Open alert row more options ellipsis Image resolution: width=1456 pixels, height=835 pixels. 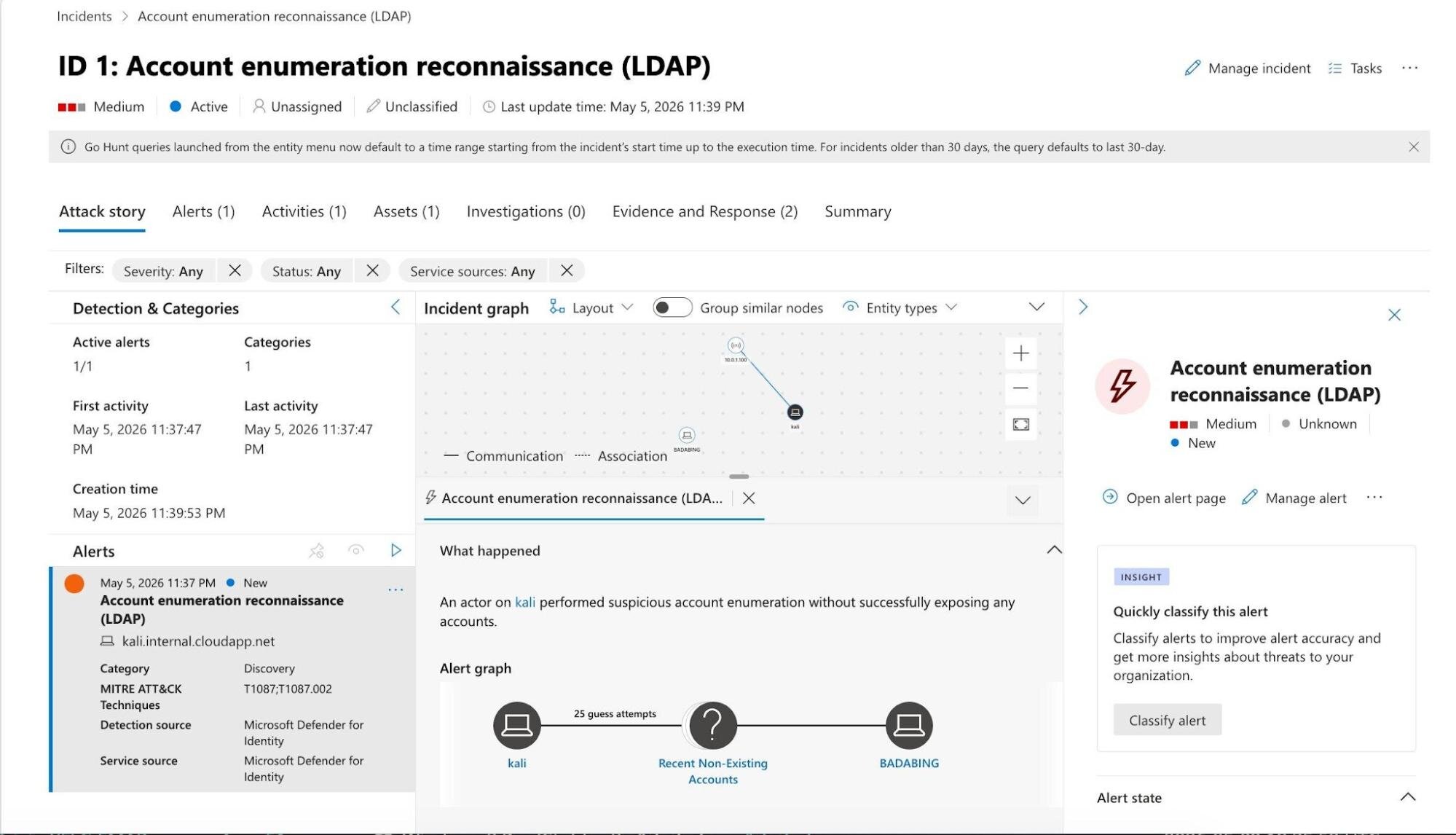point(396,589)
